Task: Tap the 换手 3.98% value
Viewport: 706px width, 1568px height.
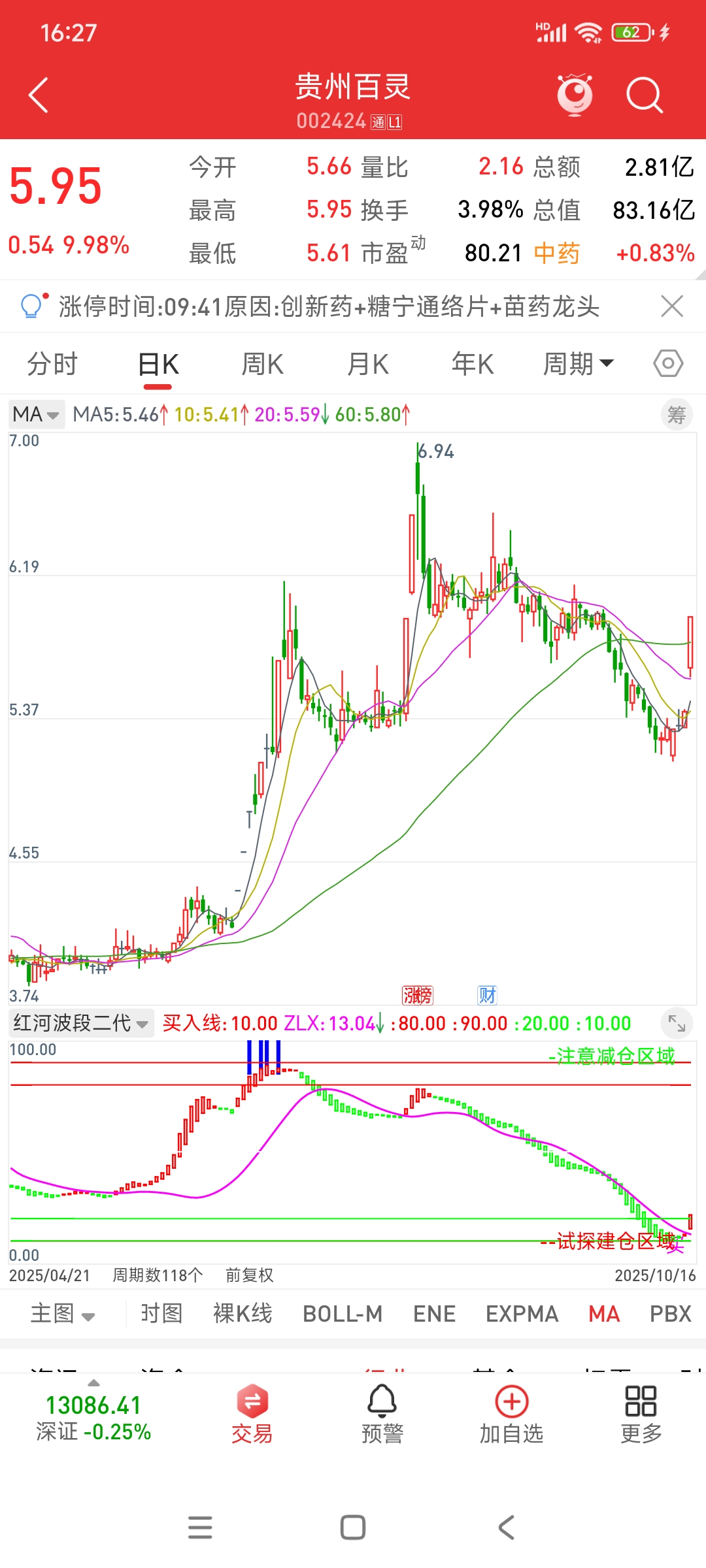Action: 490,210
